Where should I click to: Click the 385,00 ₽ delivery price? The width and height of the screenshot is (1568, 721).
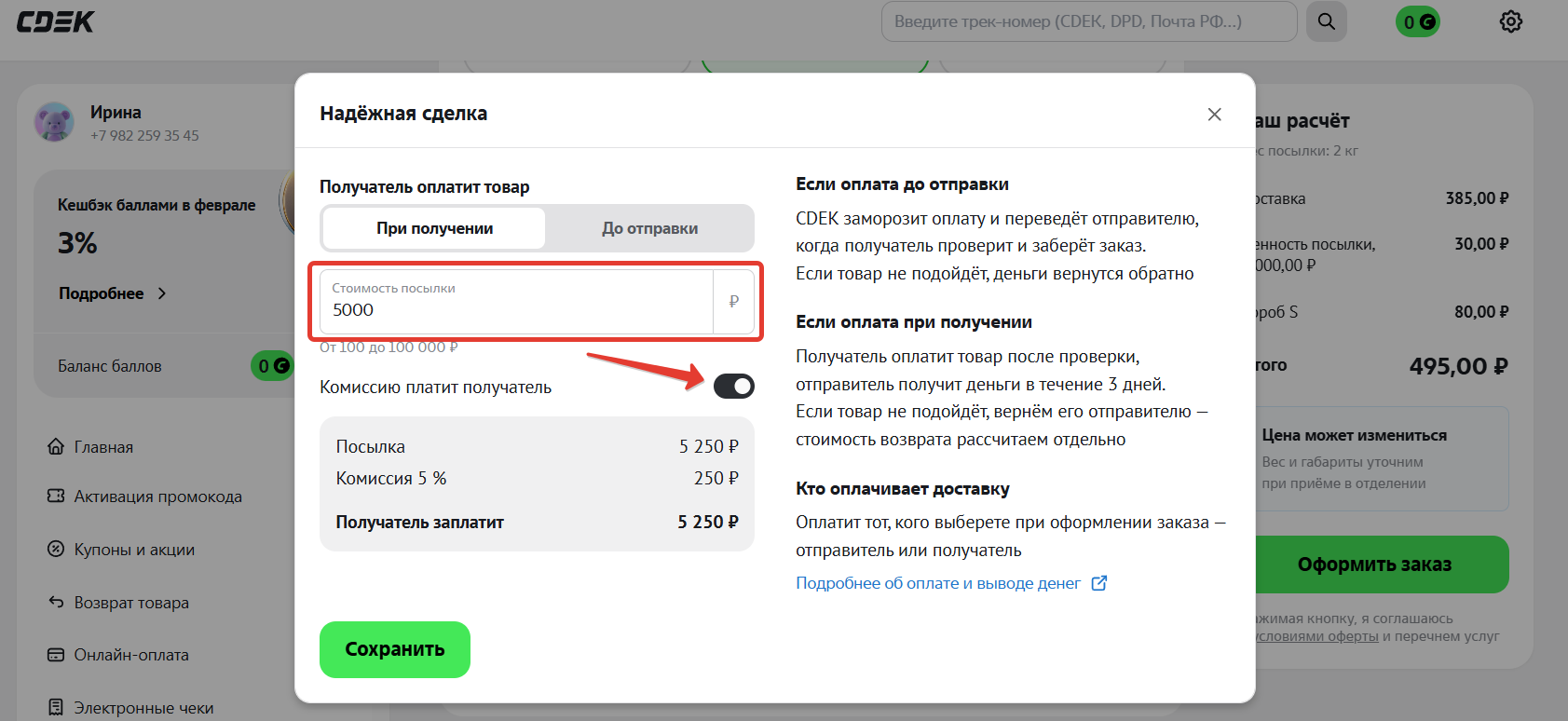click(1478, 198)
